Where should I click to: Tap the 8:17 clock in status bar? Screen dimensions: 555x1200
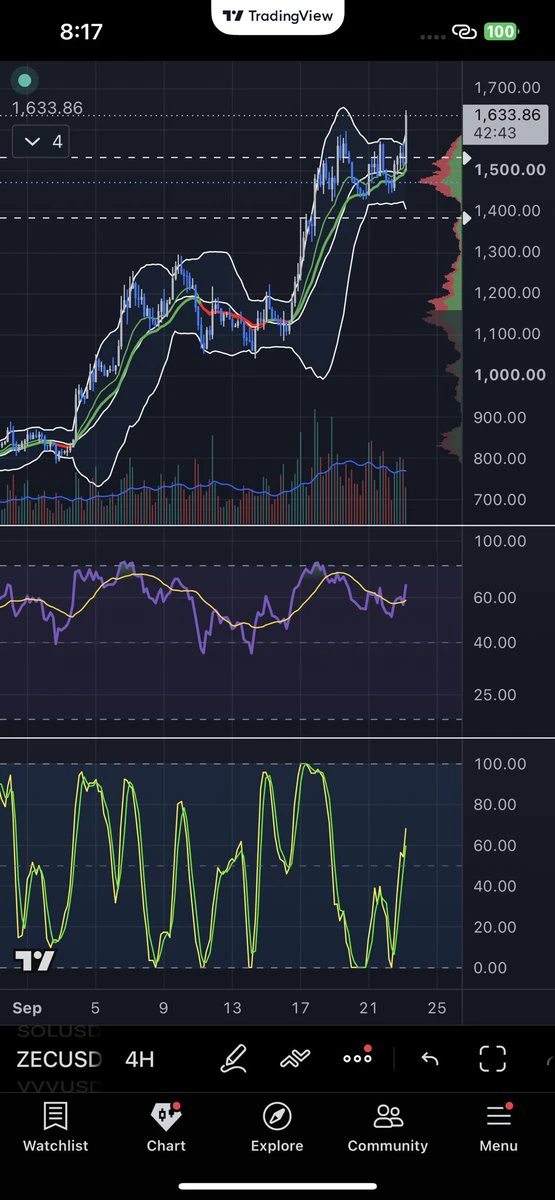(x=81, y=31)
